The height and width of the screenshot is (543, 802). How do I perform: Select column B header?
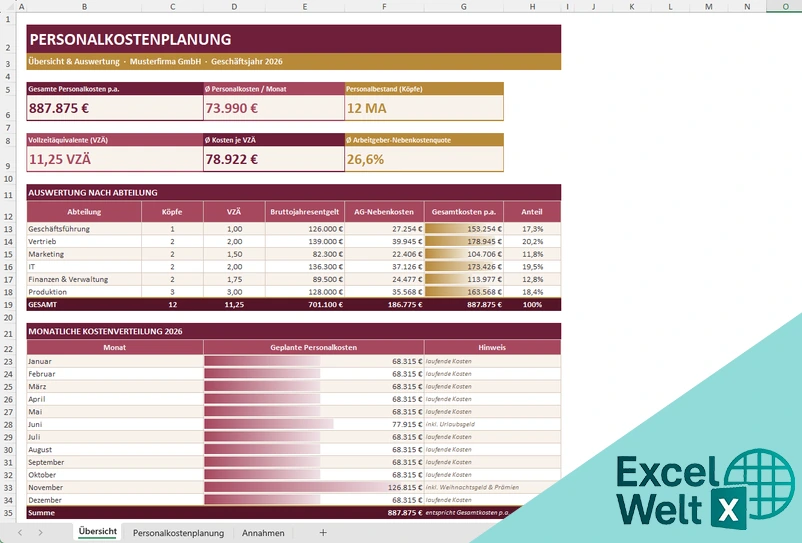84,7
